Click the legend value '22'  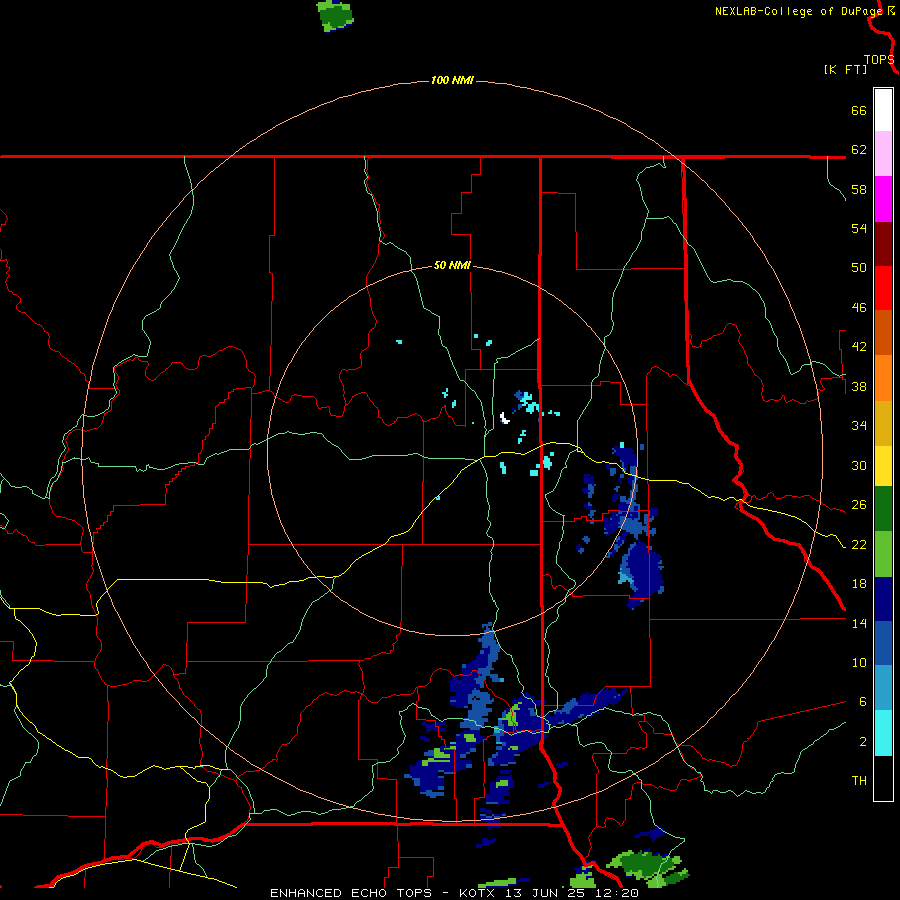pyautogui.click(x=859, y=544)
